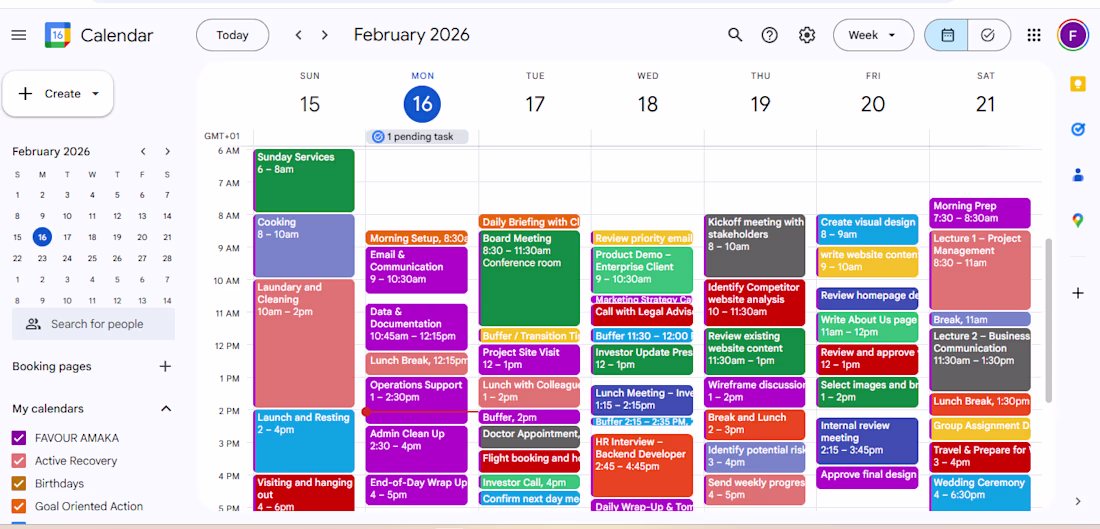Open HR Interview Backend Developer event
The image size is (1100, 529).
click(643, 465)
